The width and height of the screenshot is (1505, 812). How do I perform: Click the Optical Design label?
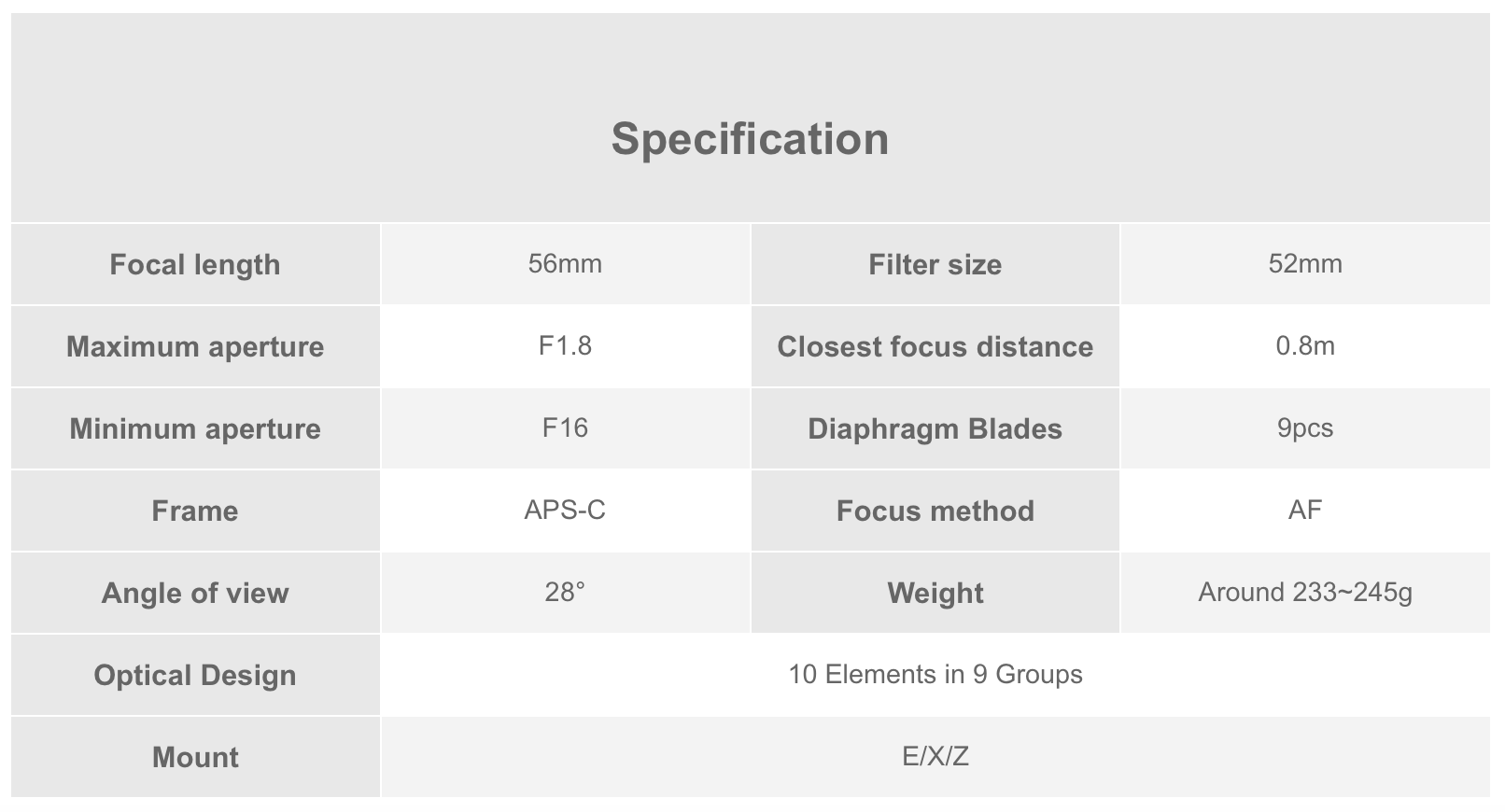pyautogui.click(x=195, y=675)
